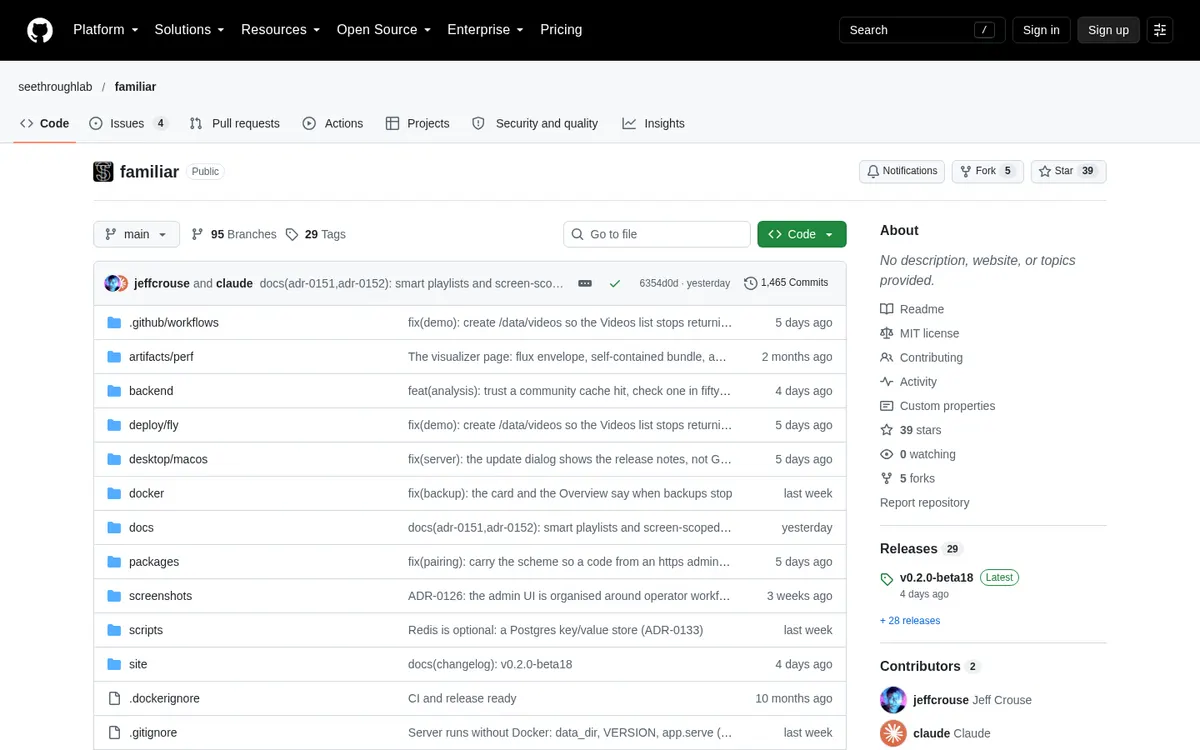1200x750 pixels.
Task: Click the artifacts/perf folder icon
Action: coord(113,357)
